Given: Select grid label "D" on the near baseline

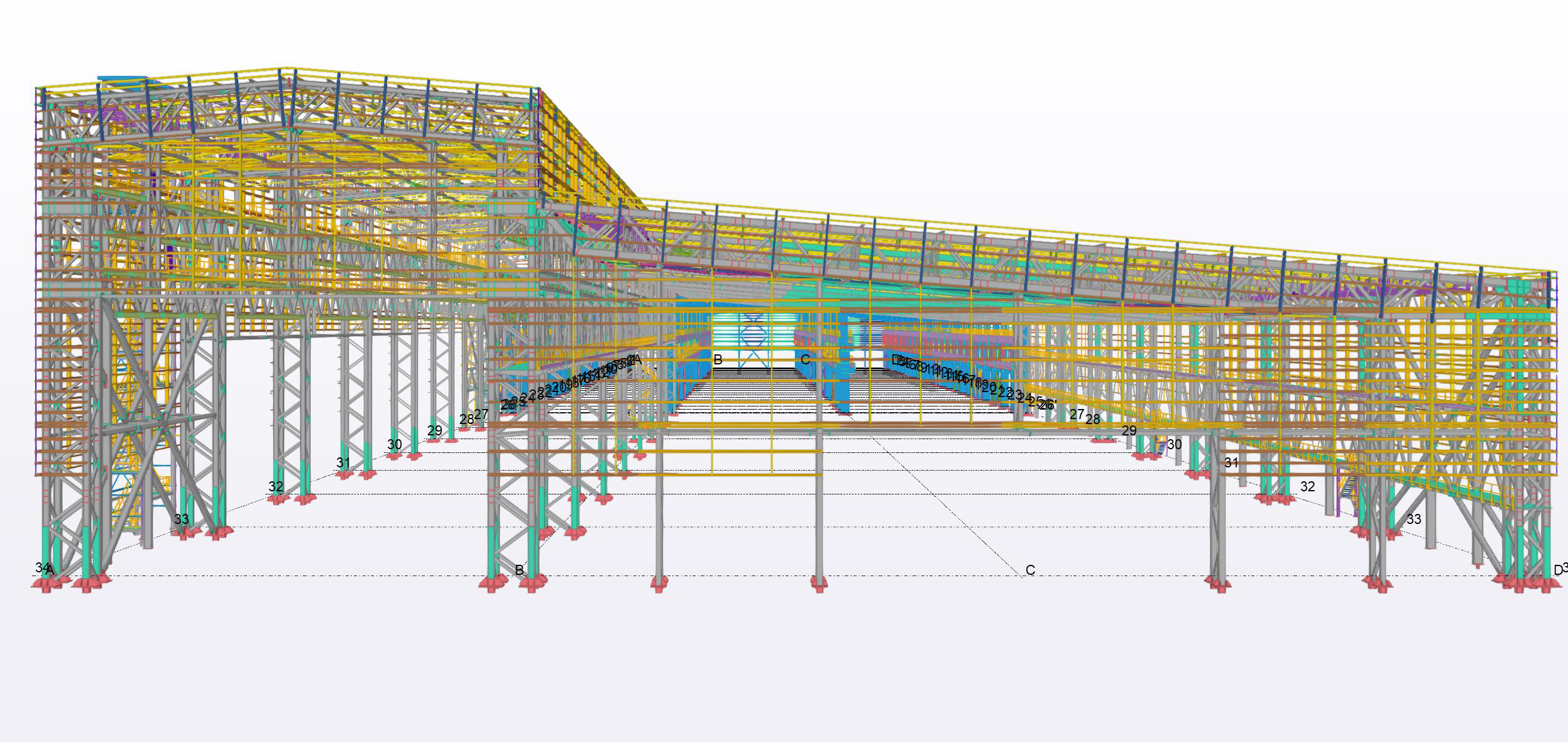Looking at the screenshot, I should click(1558, 570).
